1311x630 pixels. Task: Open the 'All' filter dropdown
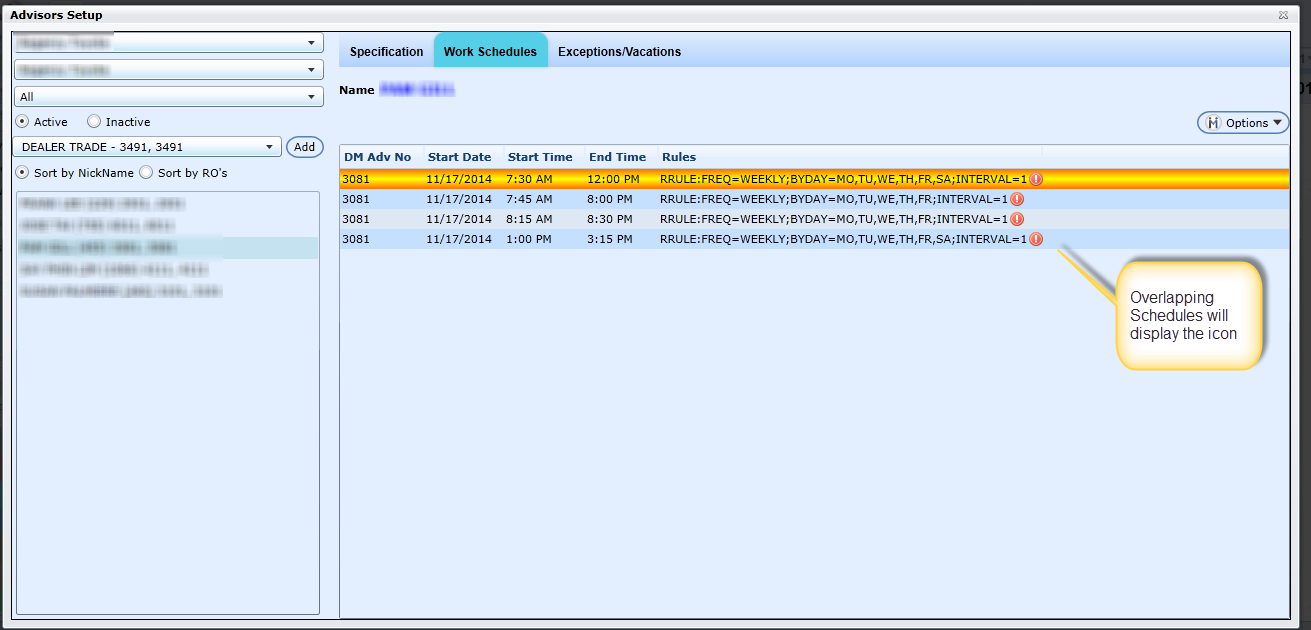pos(311,97)
